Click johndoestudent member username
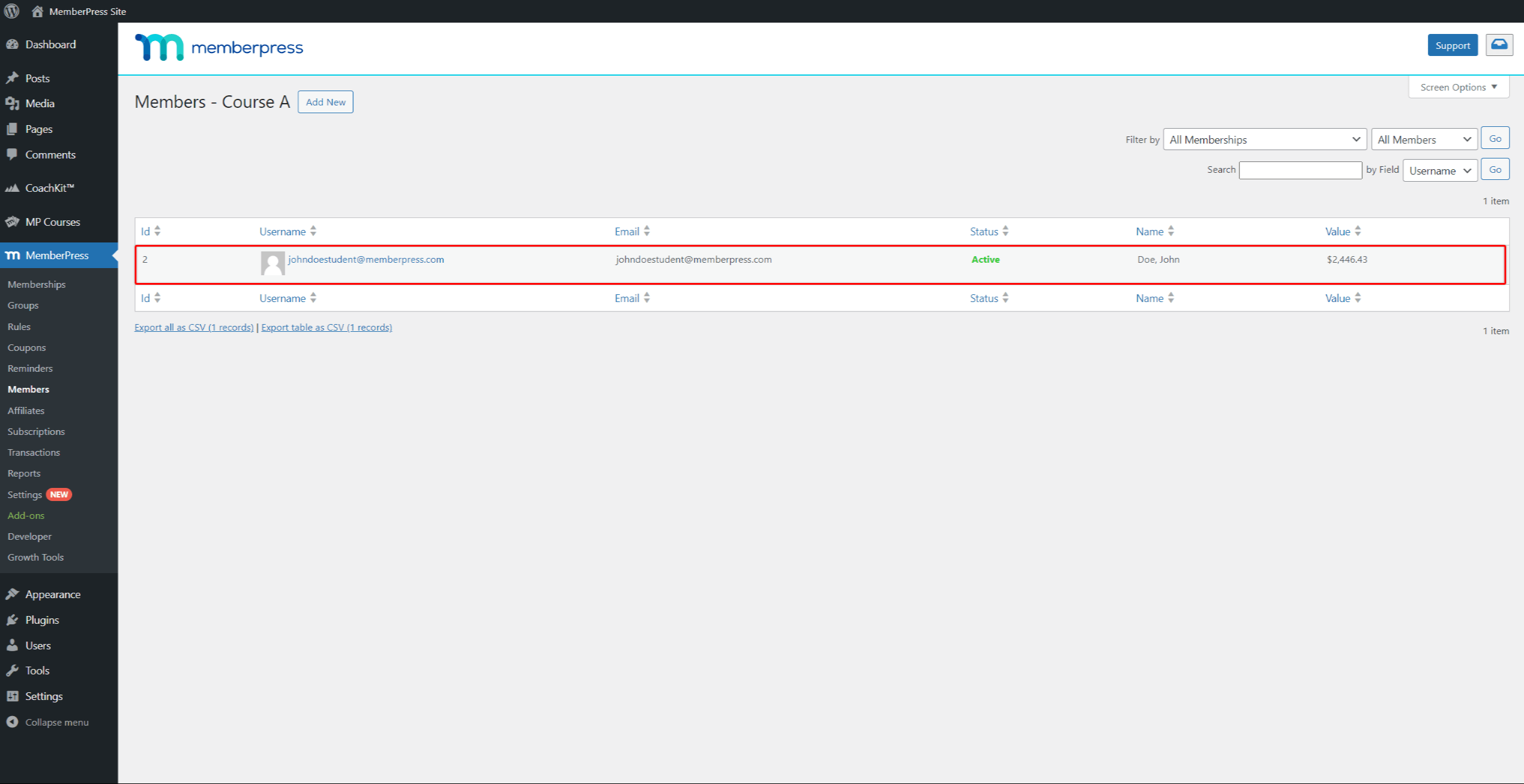Image resolution: width=1524 pixels, height=784 pixels. [x=365, y=259]
